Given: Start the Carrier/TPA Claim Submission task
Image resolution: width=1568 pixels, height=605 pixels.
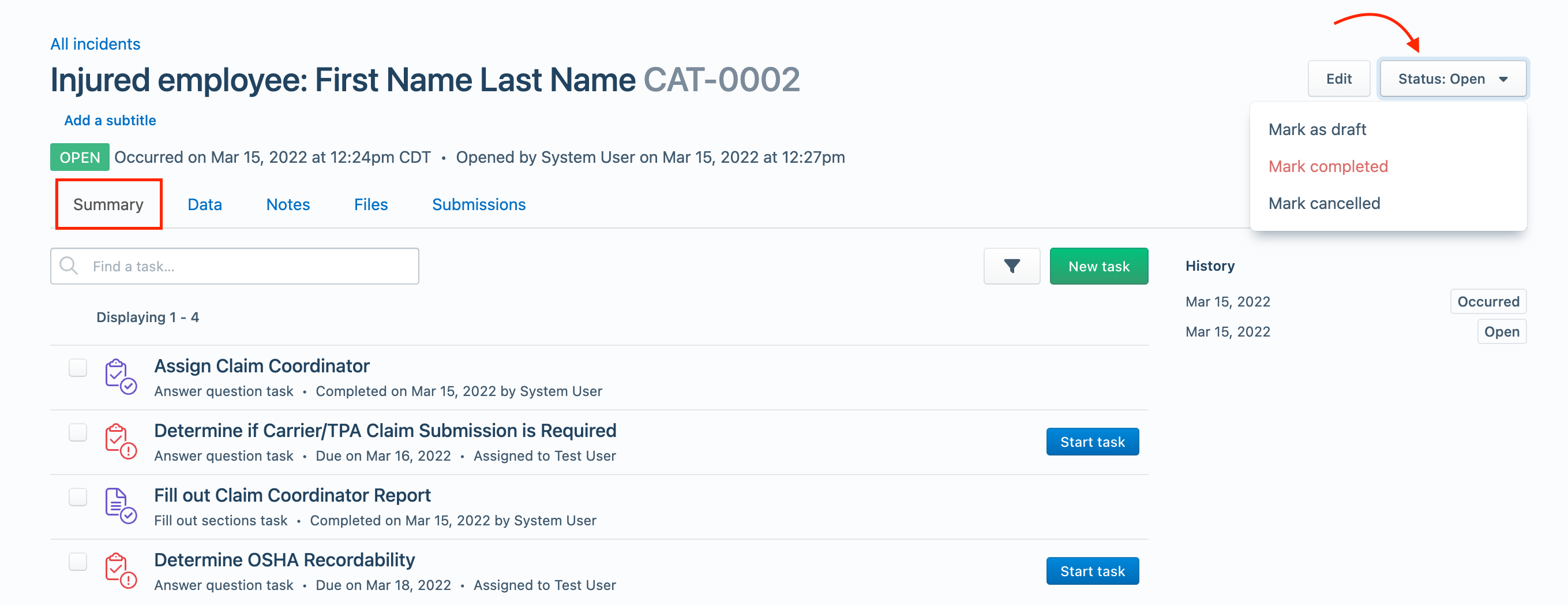Looking at the screenshot, I should tap(1092, 442).
